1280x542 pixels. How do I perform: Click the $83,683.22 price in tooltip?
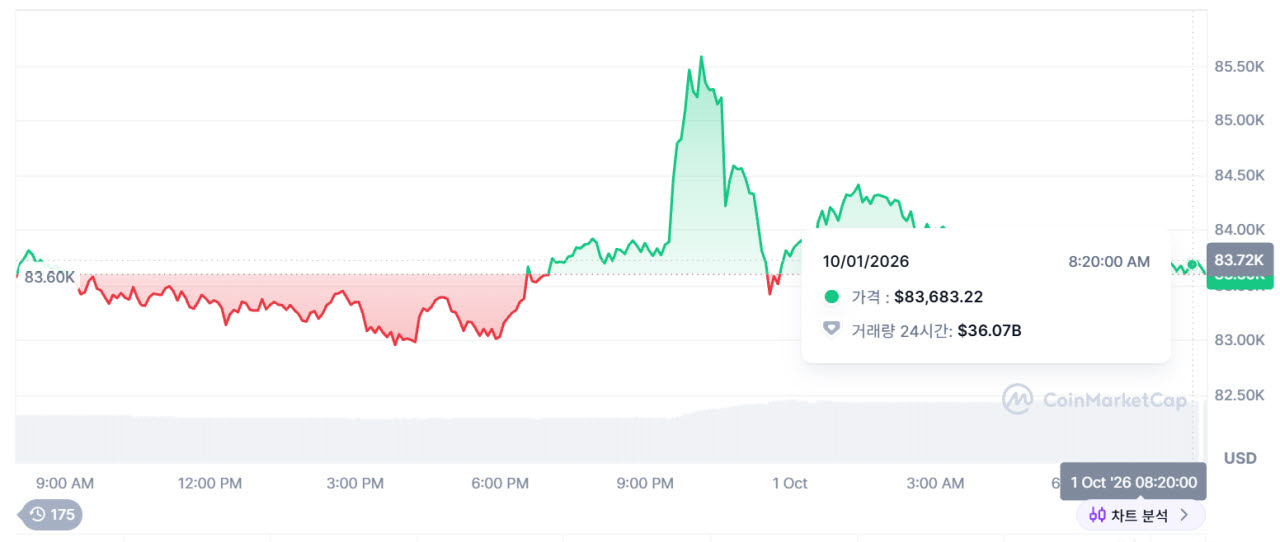(938, 297)
